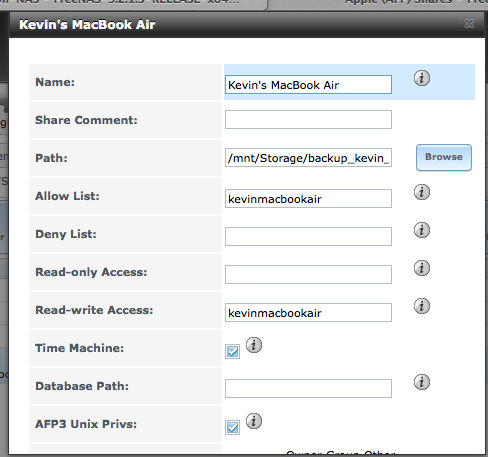Open the info icon next to Database Path
This screenshot has width=488, height=457.
tap(422, 382)
